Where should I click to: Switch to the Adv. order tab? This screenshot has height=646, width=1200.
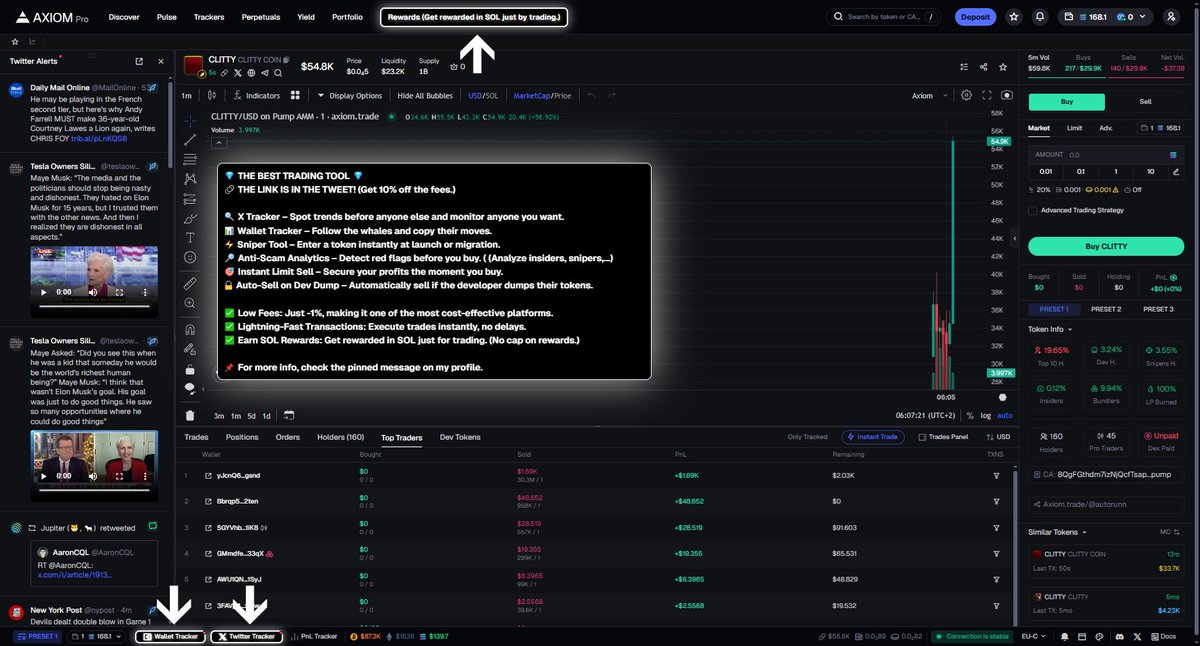click(x=1105, y=128)
